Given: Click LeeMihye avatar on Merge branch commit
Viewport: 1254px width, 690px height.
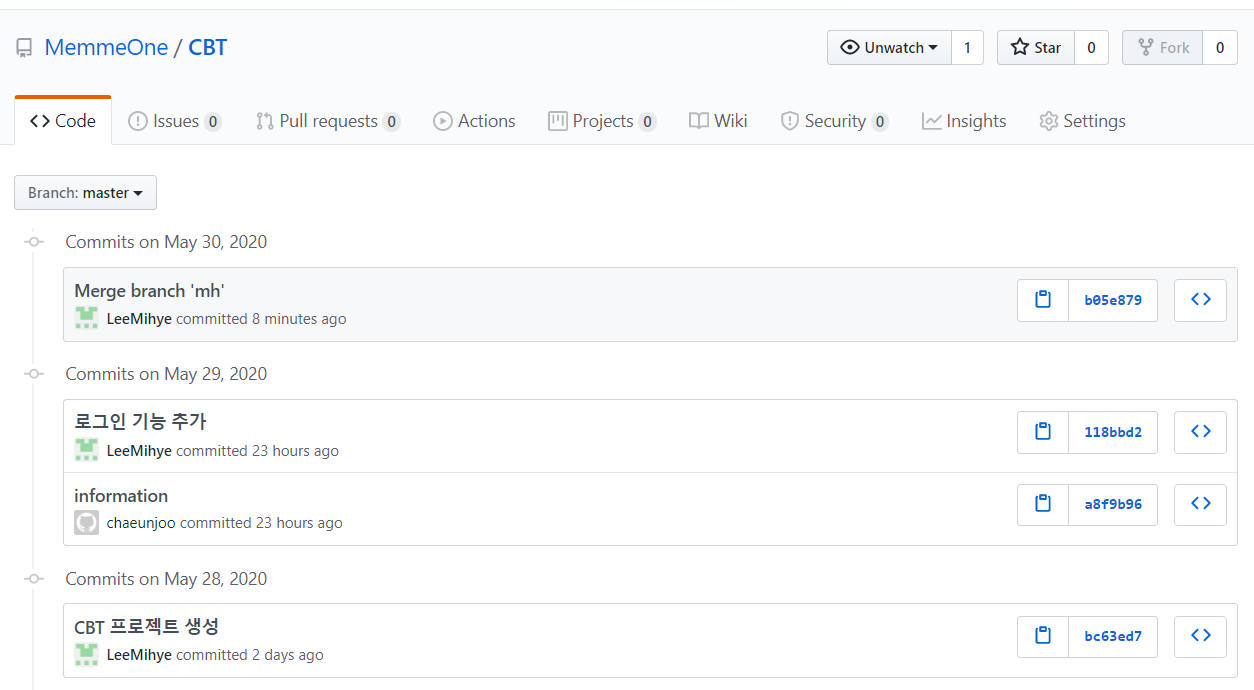Looking at the screenshot, I should coord(86,319).
